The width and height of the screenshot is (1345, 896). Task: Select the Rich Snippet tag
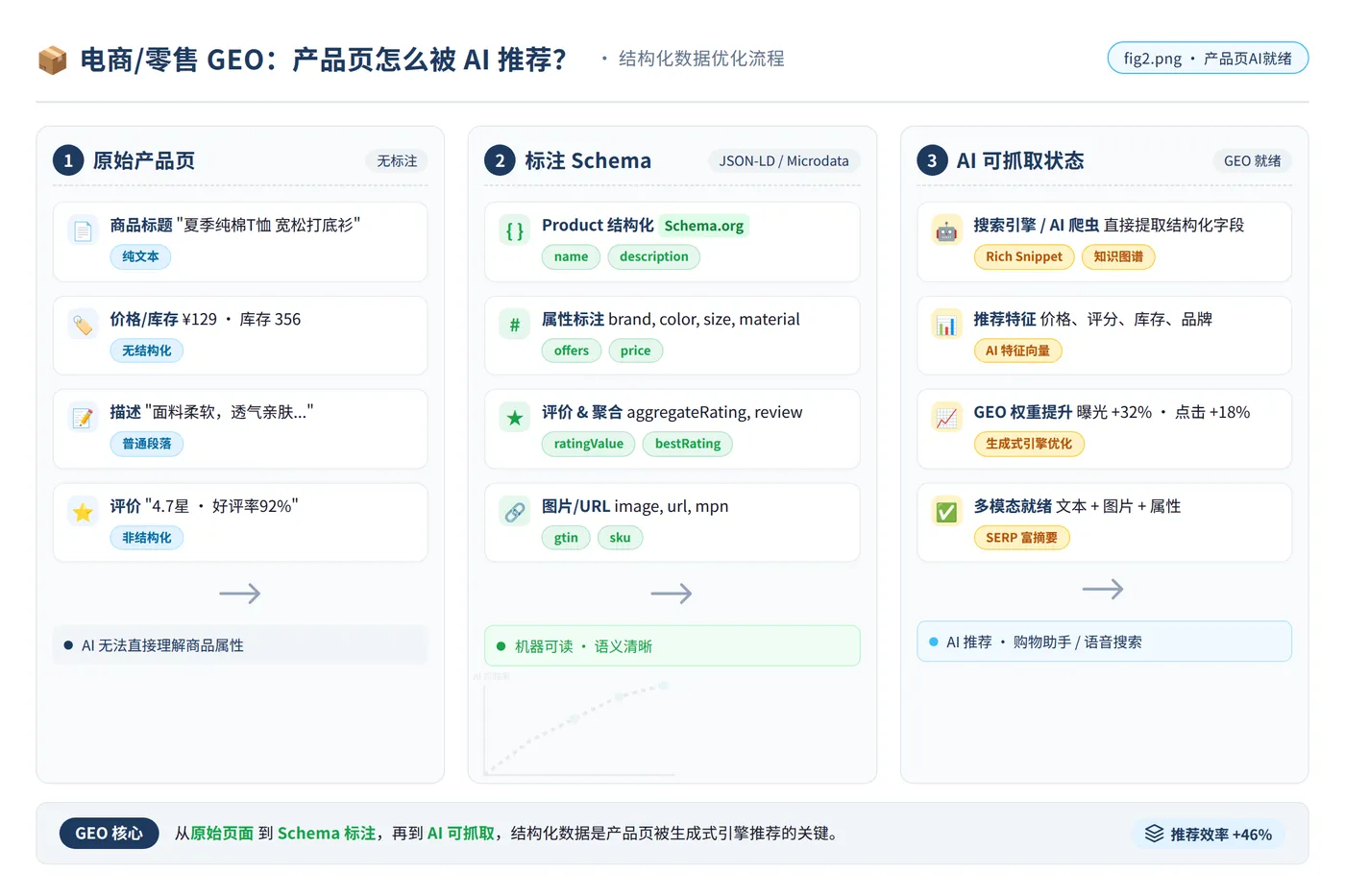1024,256
